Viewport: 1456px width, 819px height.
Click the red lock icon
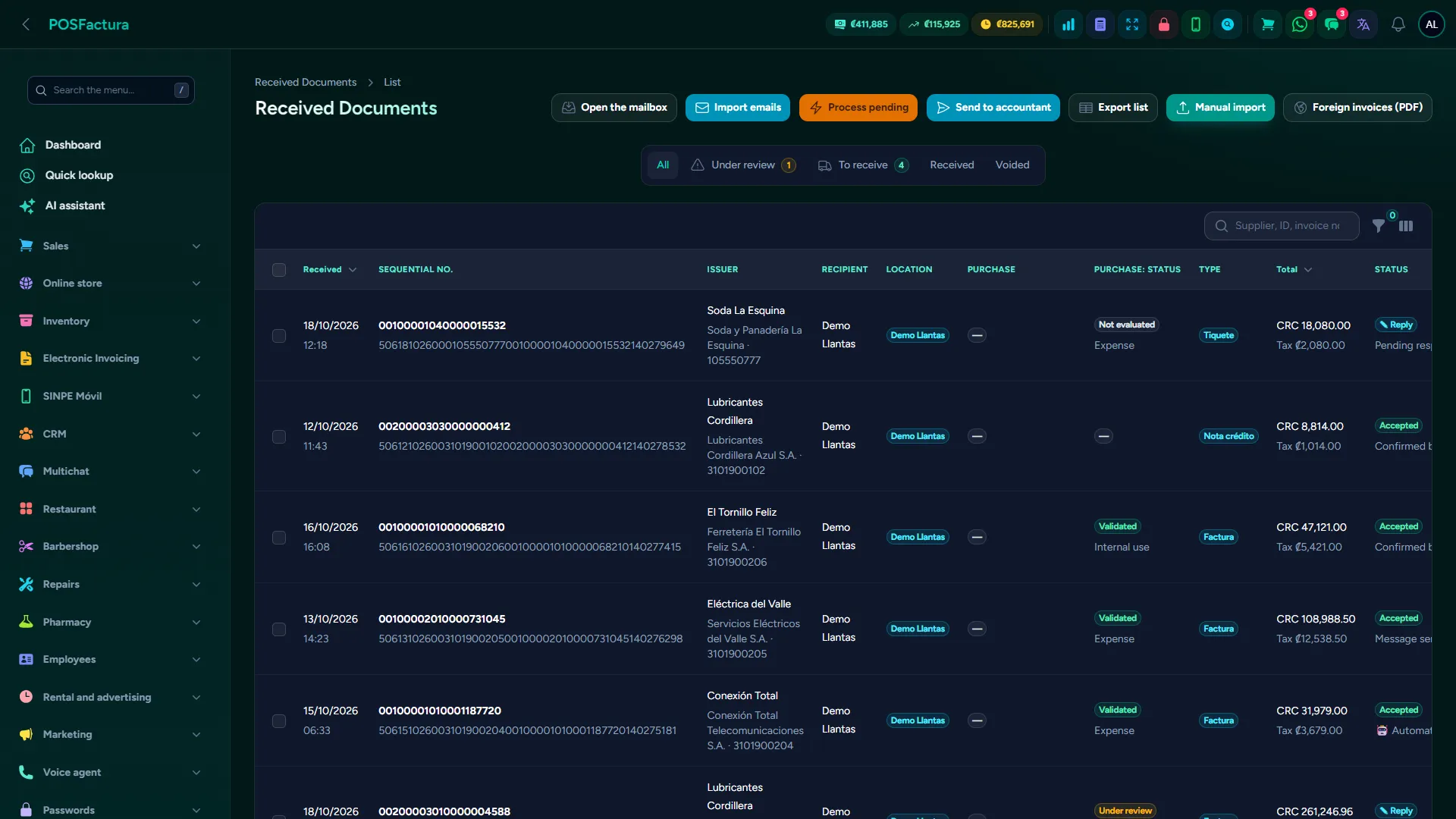tap(1164, 24)
